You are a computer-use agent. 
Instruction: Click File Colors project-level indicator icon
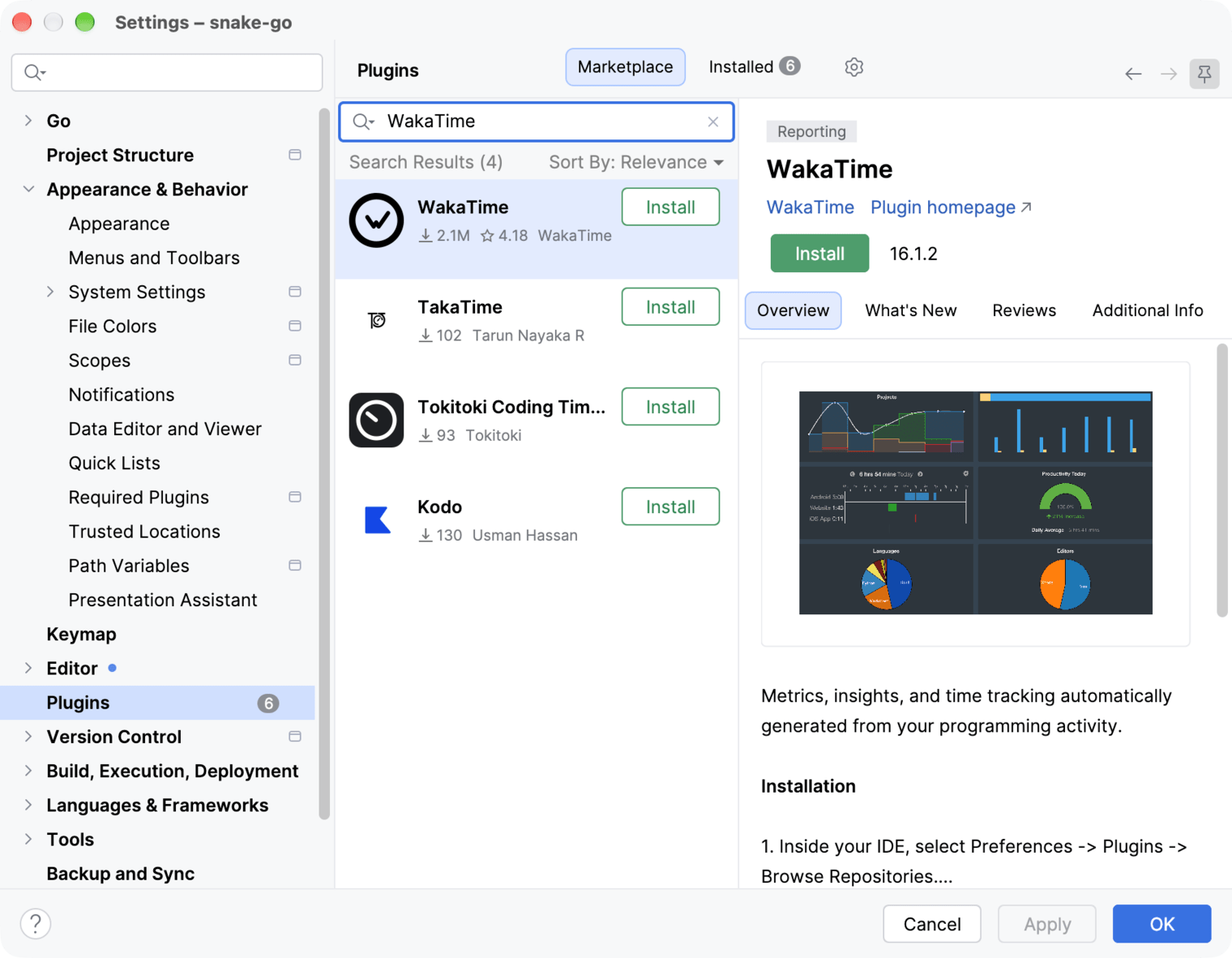[295, 326]
